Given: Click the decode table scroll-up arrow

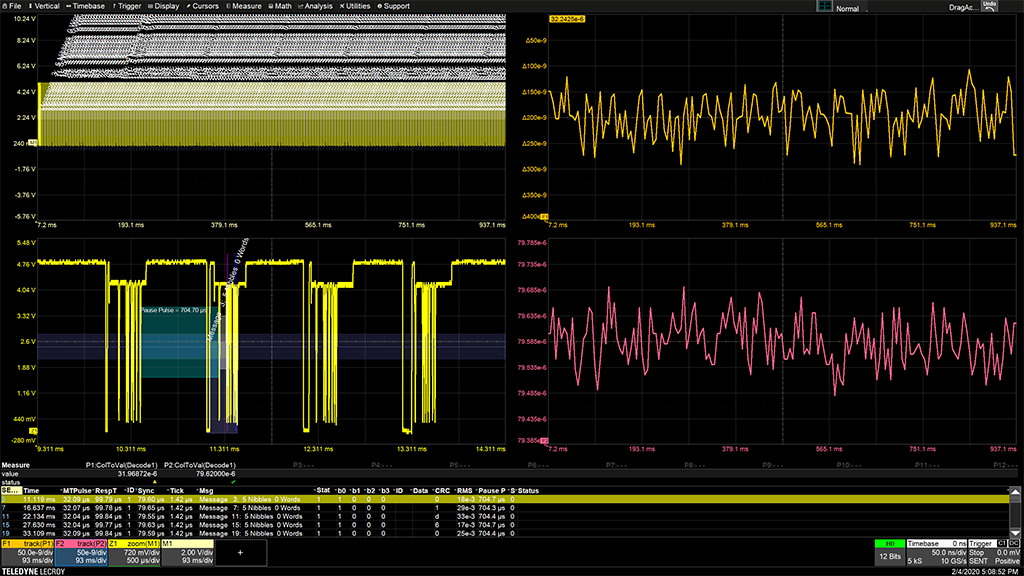Looking at the screenshot, I should tap(1015, 490).
